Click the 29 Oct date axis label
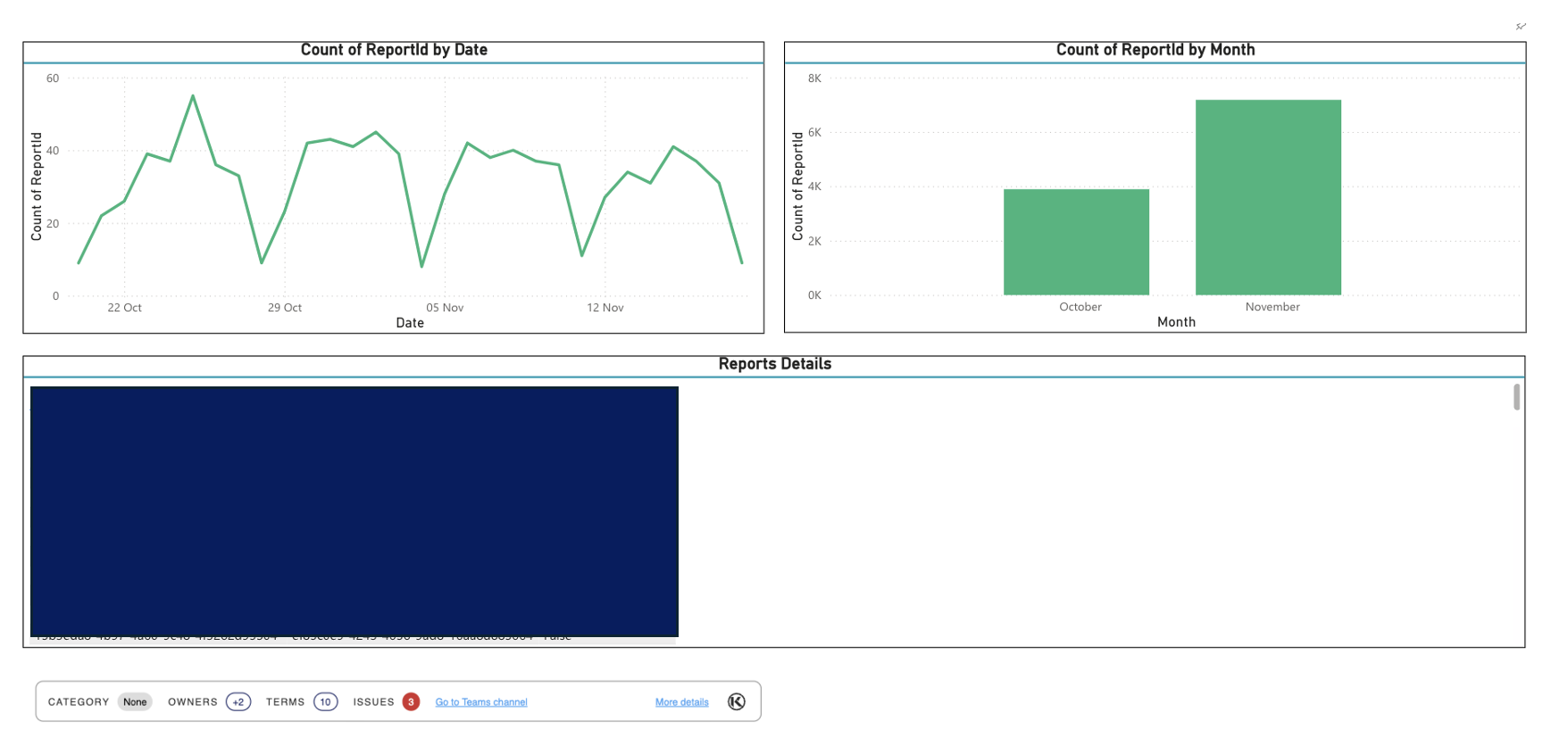1568x746 pixels. click(x=285, y=308)
